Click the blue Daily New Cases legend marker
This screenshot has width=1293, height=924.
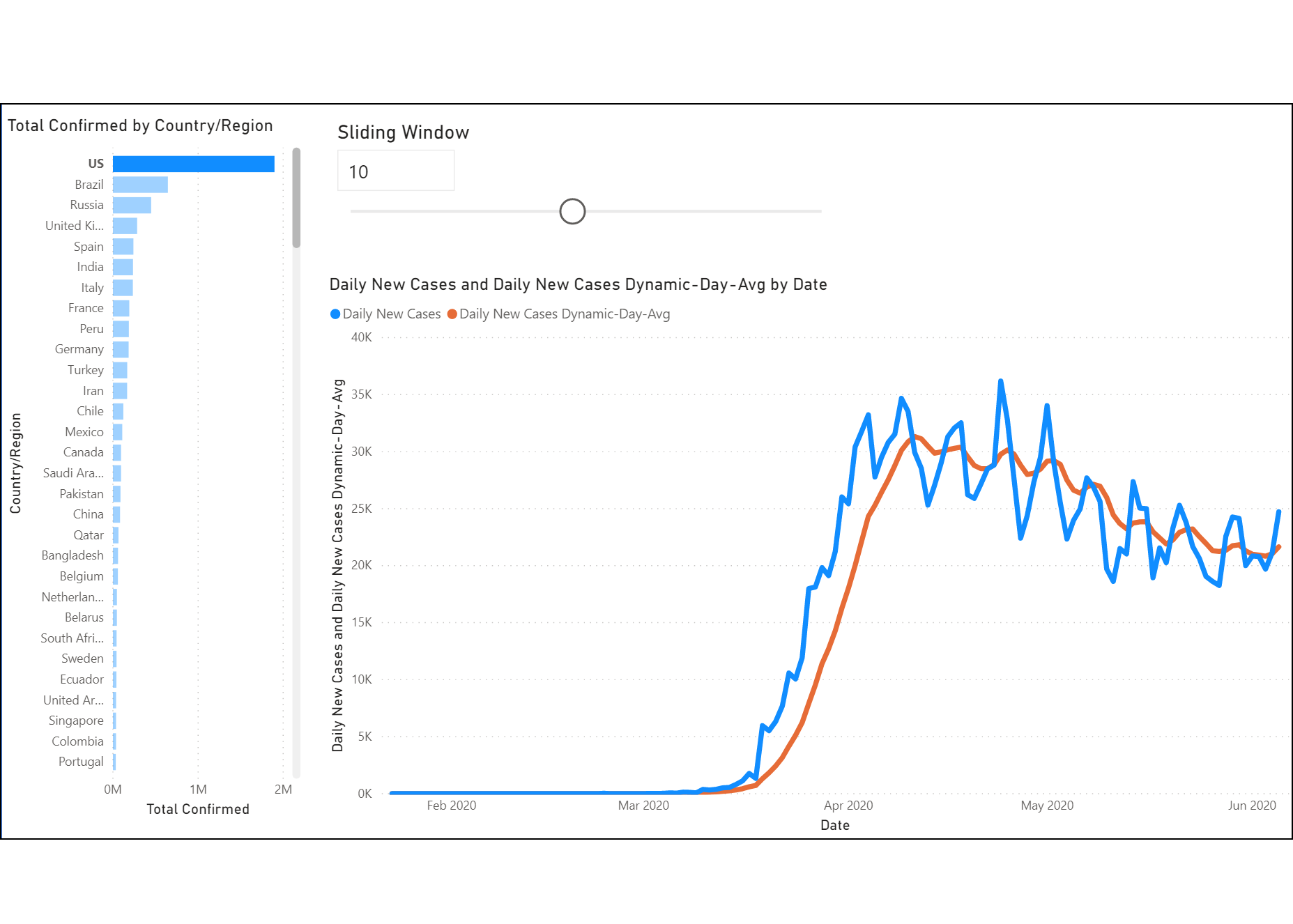[x=335, y=314]
